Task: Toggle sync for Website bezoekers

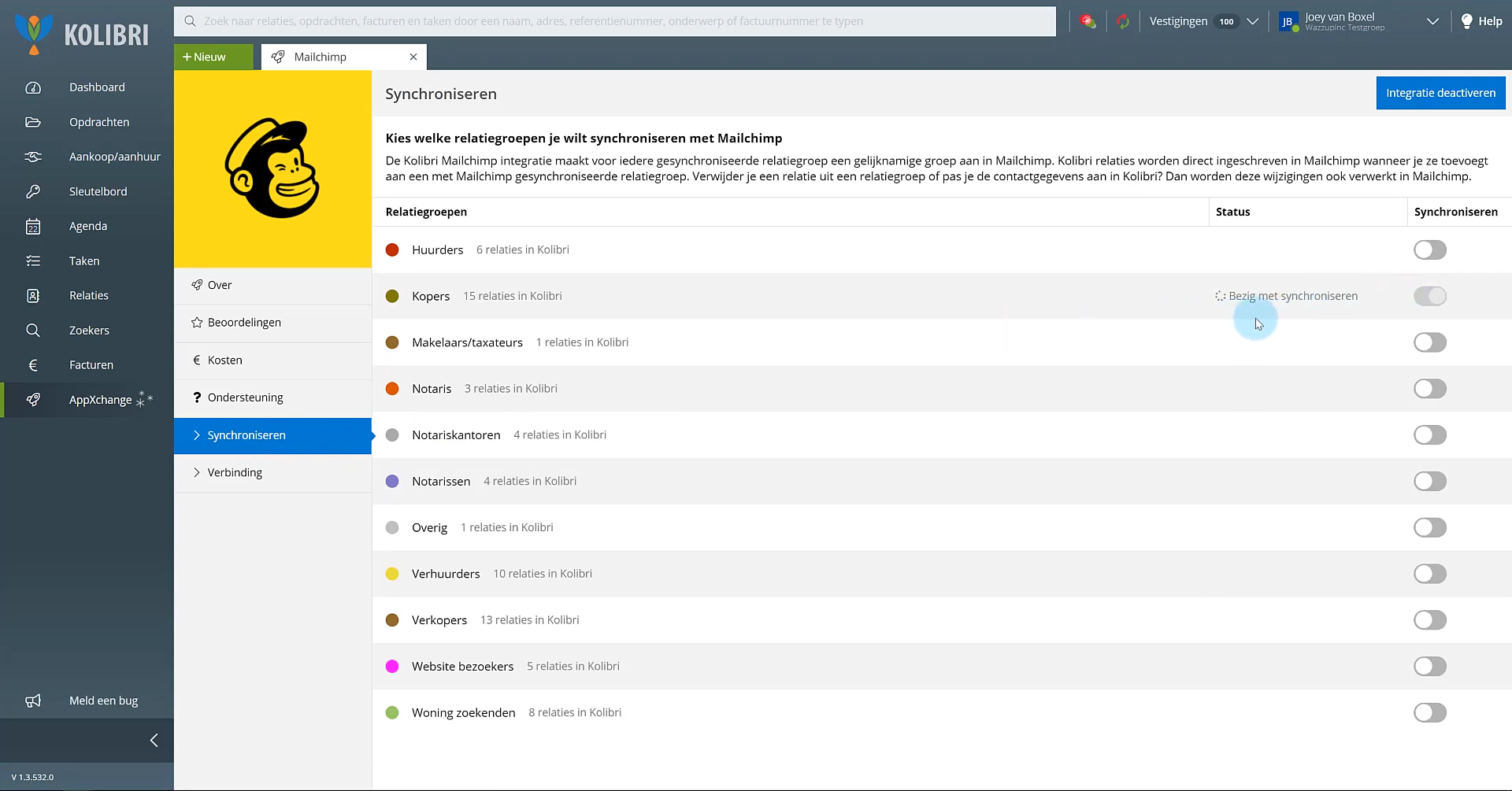Action: tap(1430, 667)
